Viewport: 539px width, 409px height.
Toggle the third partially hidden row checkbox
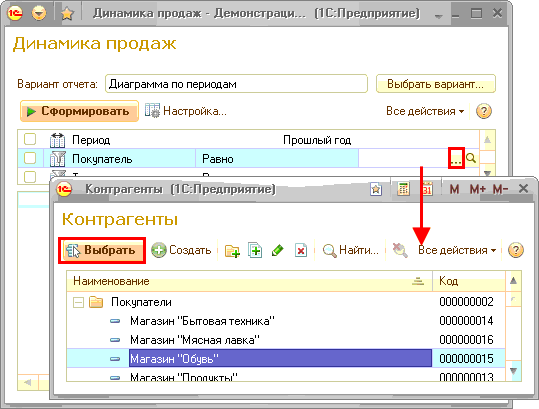tap(30, 176)
